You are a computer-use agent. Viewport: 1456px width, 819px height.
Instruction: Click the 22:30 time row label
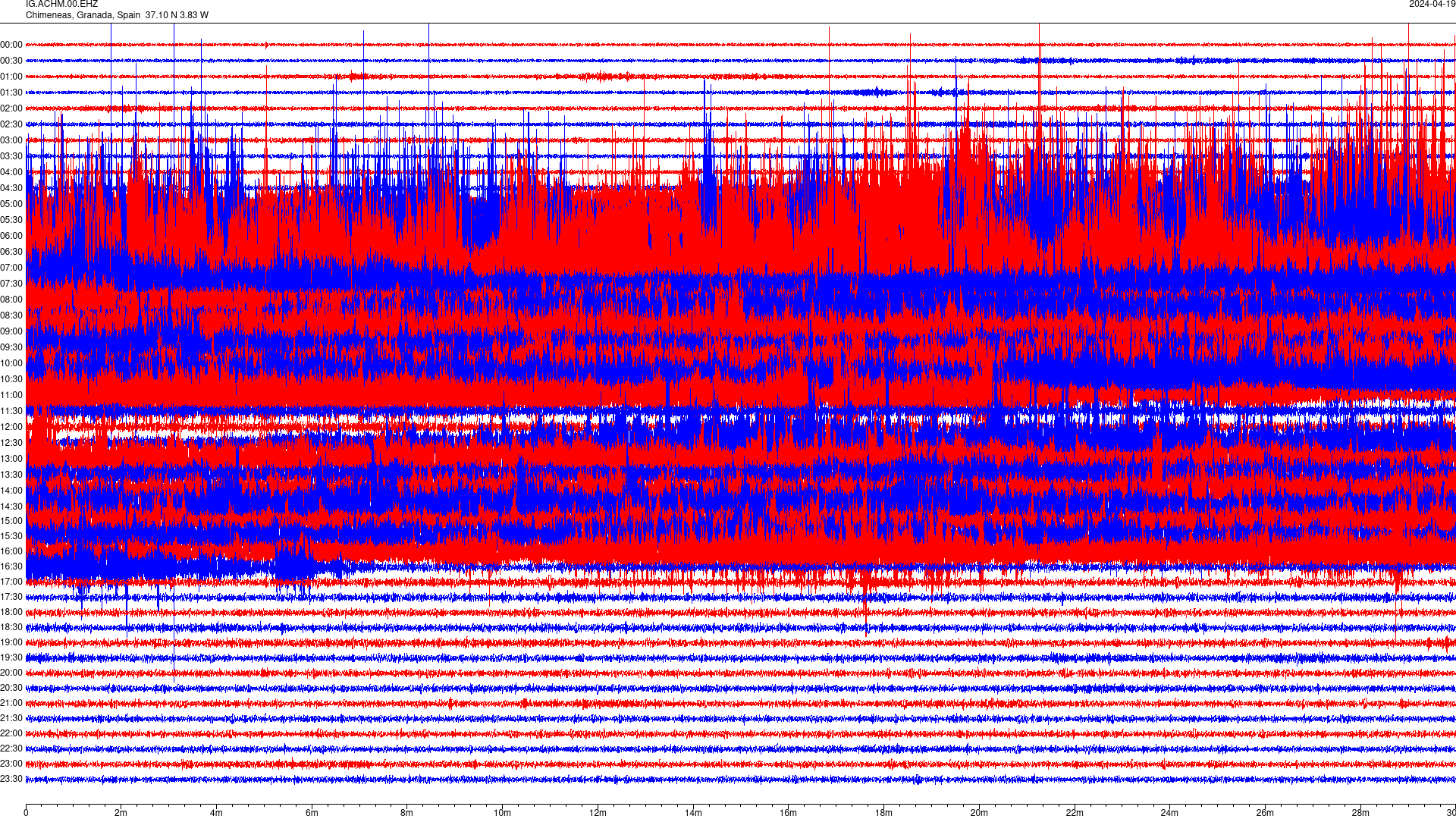(x=11, y=748)
